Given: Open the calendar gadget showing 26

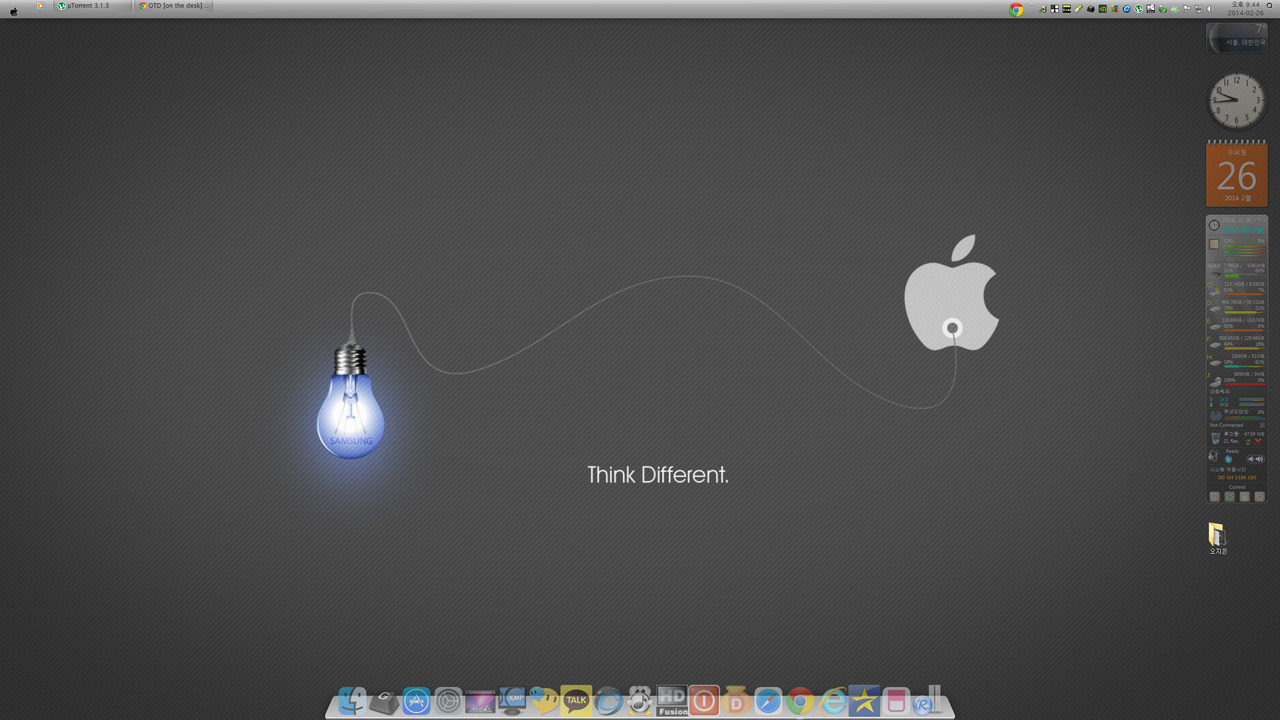Looking at the screenshot, I should (1237, 174).
